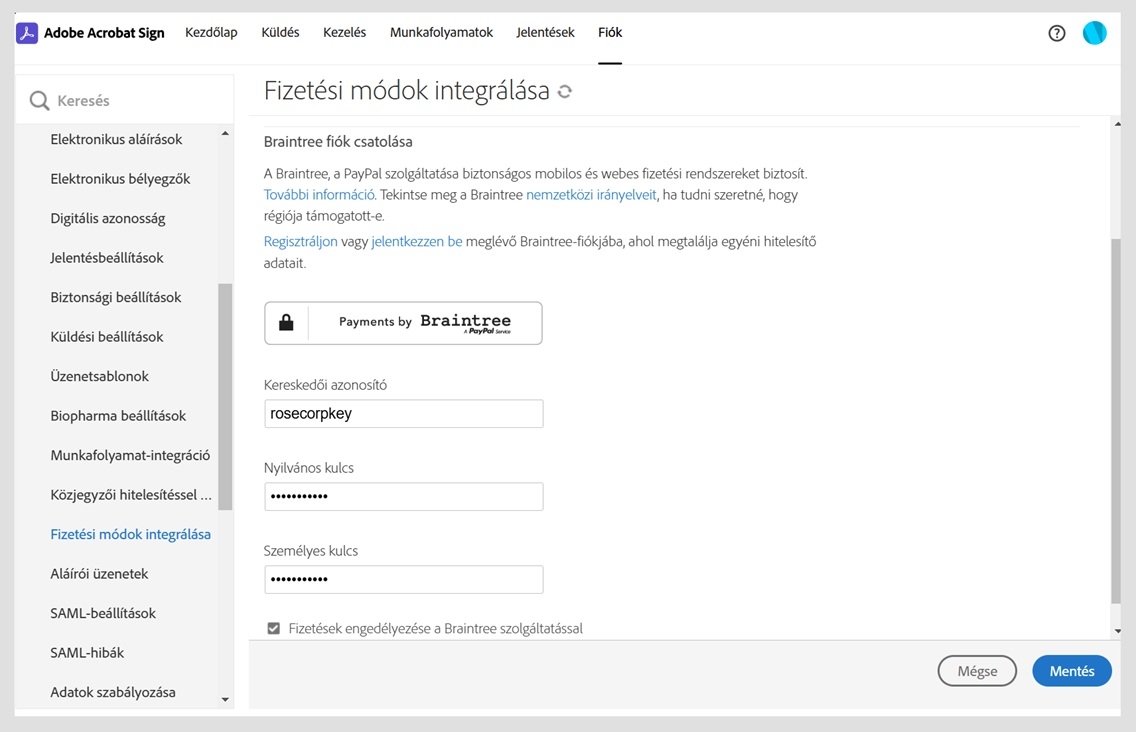Screen dimensions: 1136x732
Task: Focus the Nyilvános kulcs password field
Action: click(x=404, y=497)
